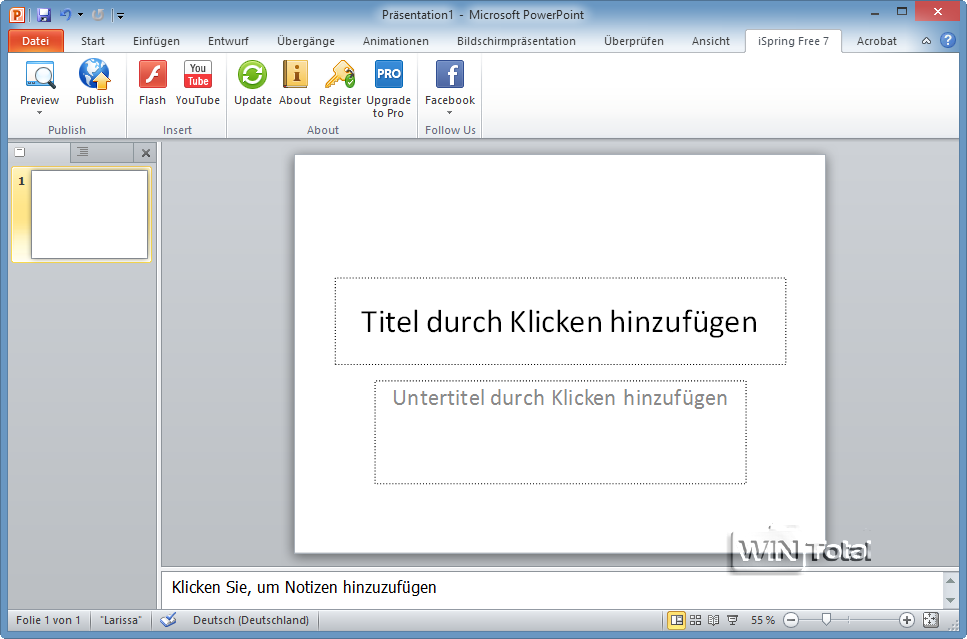Click the zoom slider handle

pyautogui.click(x=826, y=620)
